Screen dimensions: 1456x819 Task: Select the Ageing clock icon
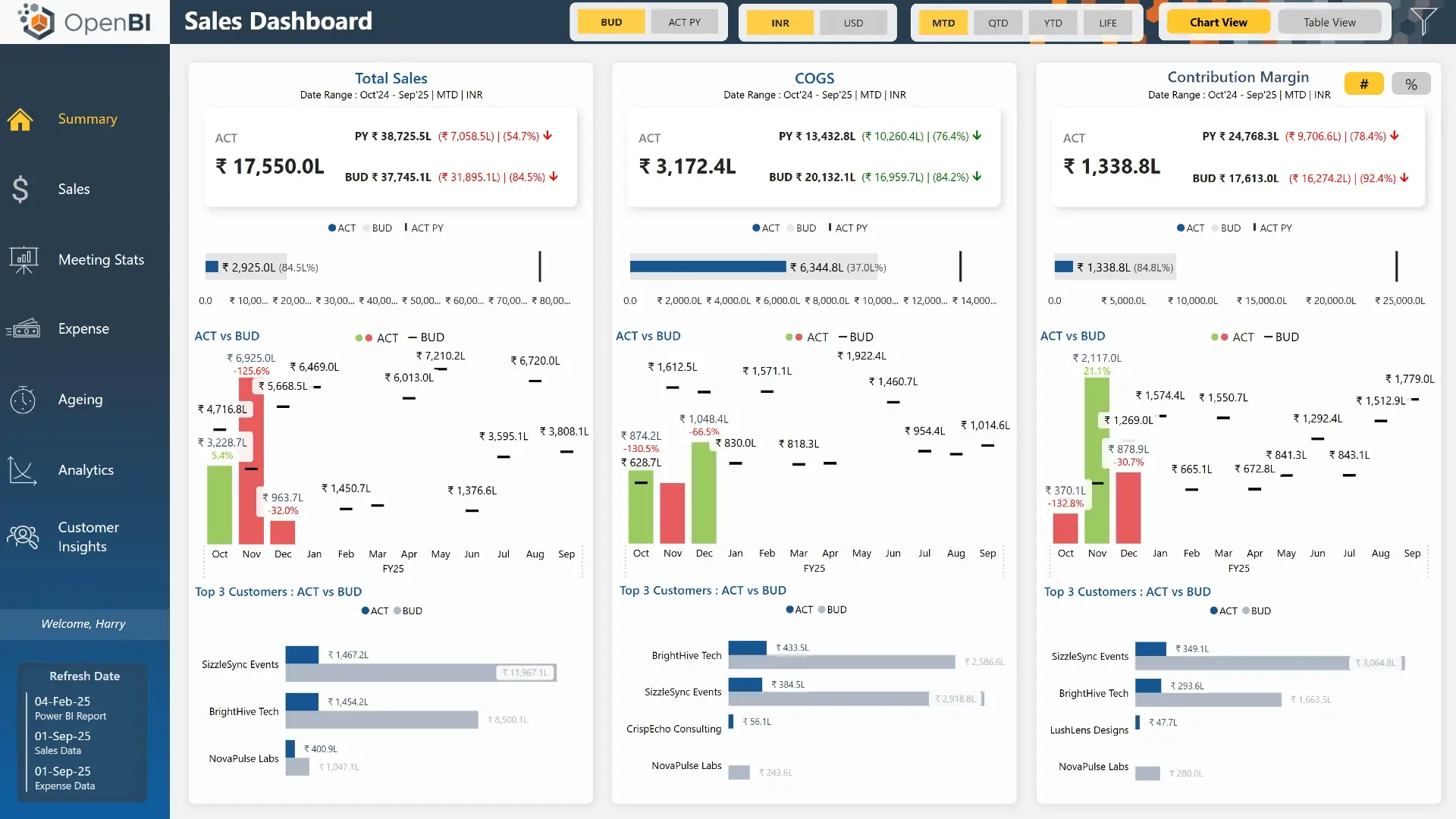[24, 400]
